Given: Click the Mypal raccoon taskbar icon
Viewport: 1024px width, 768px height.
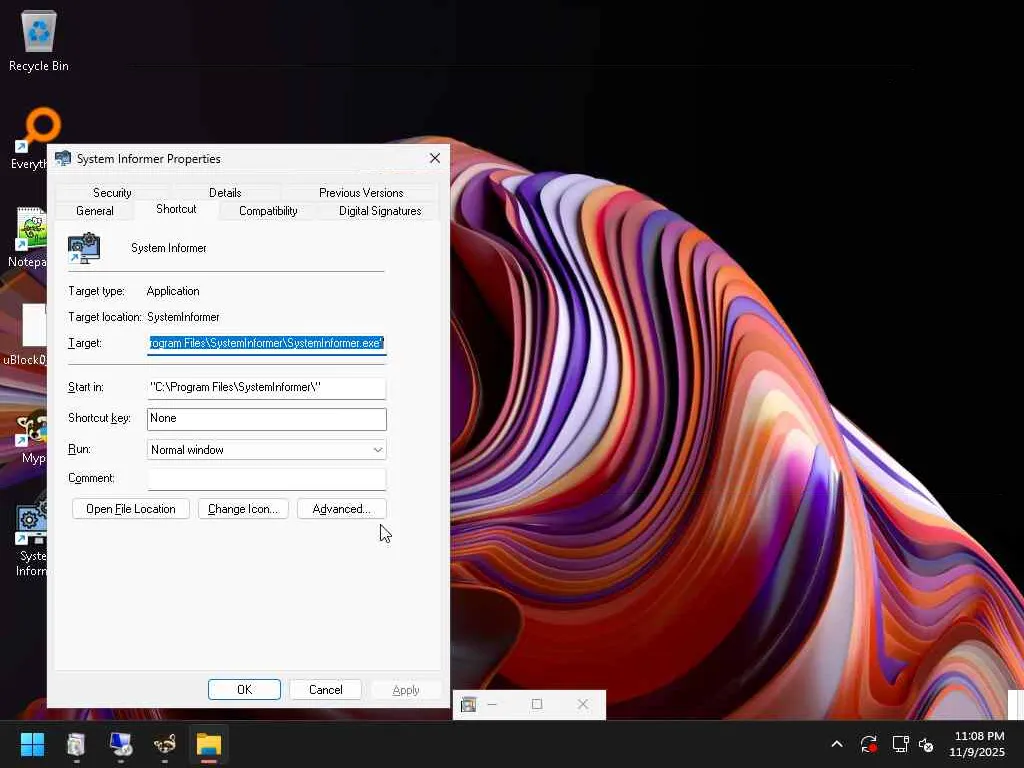Looking at the screenshot, I should (165, 744).
